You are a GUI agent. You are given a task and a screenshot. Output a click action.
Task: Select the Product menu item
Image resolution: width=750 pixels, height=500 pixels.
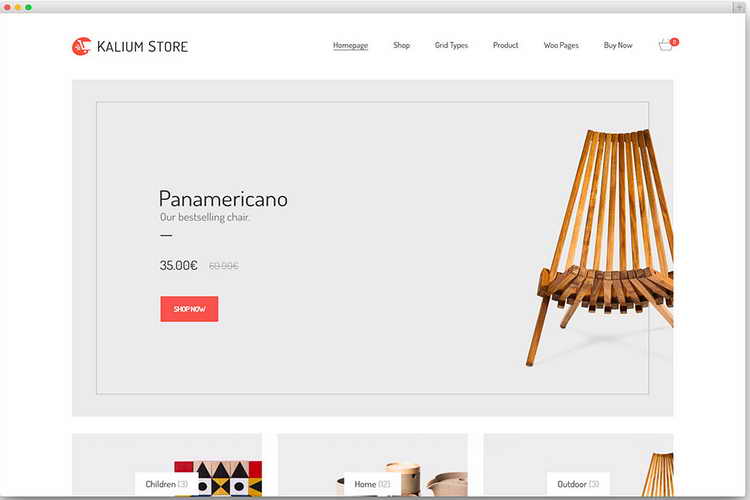(506, 45)
